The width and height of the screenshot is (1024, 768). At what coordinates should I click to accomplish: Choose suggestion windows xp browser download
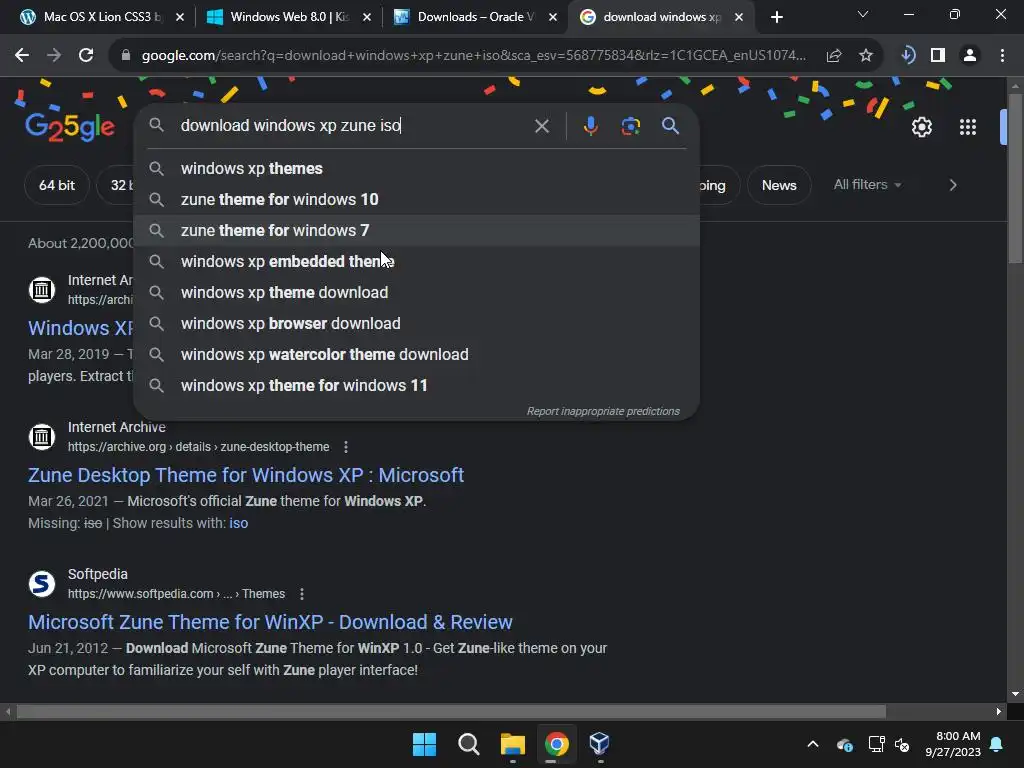point(417,324)
